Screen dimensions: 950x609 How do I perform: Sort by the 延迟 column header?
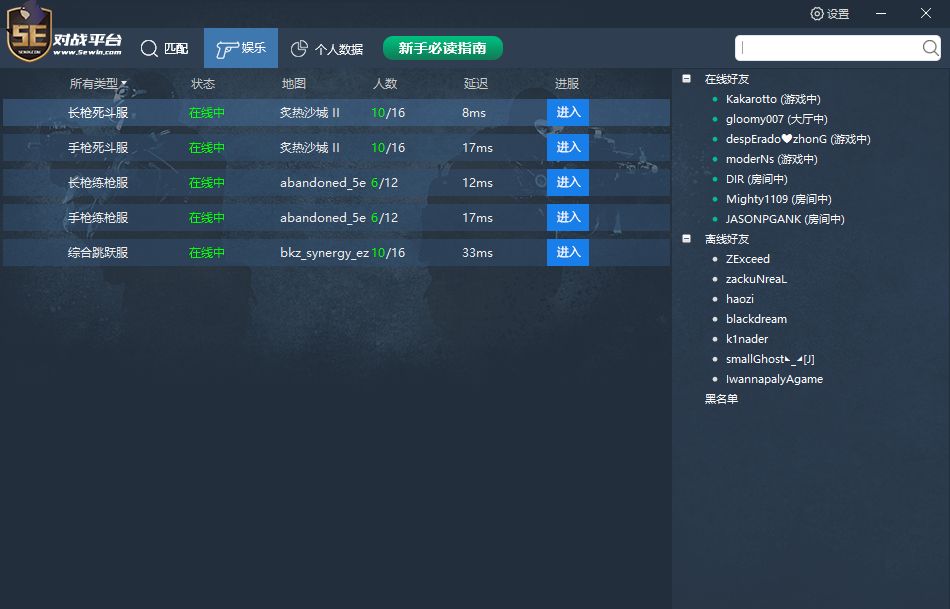(476, 83)
